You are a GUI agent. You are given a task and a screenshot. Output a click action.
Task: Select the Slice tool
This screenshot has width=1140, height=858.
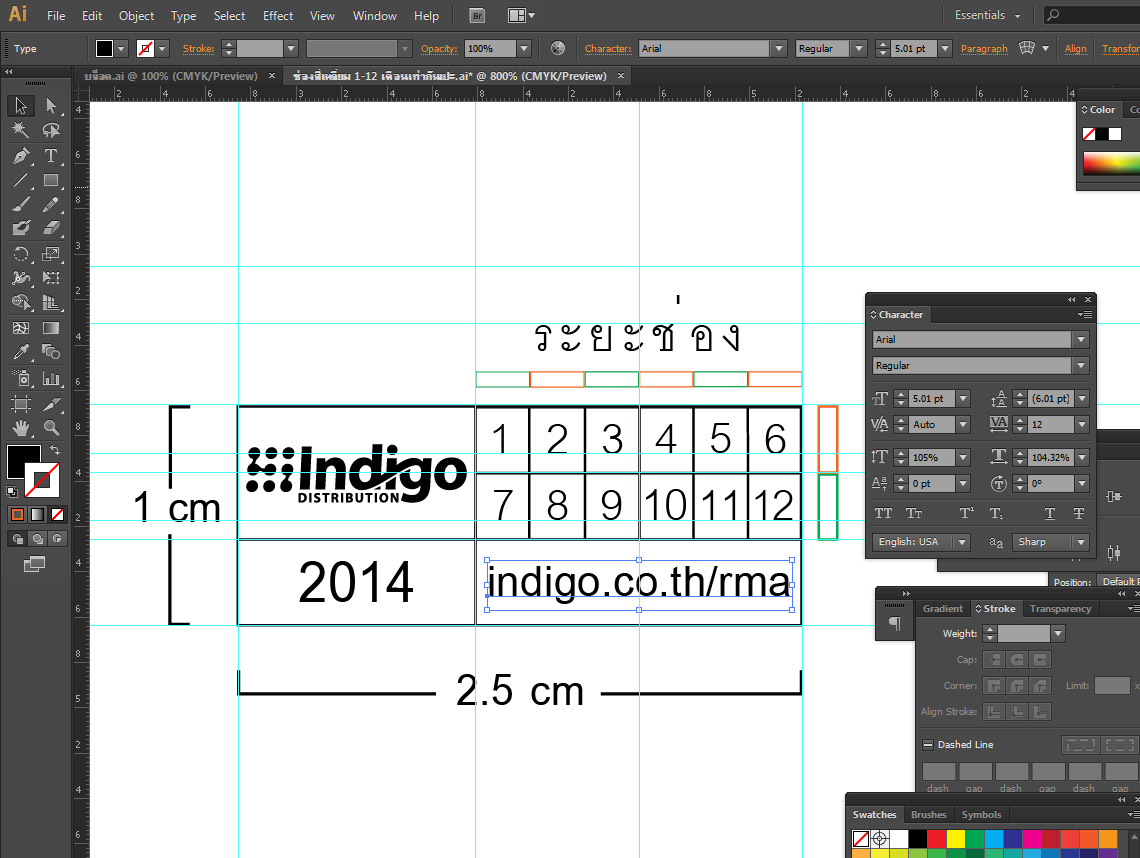(51, 404)
